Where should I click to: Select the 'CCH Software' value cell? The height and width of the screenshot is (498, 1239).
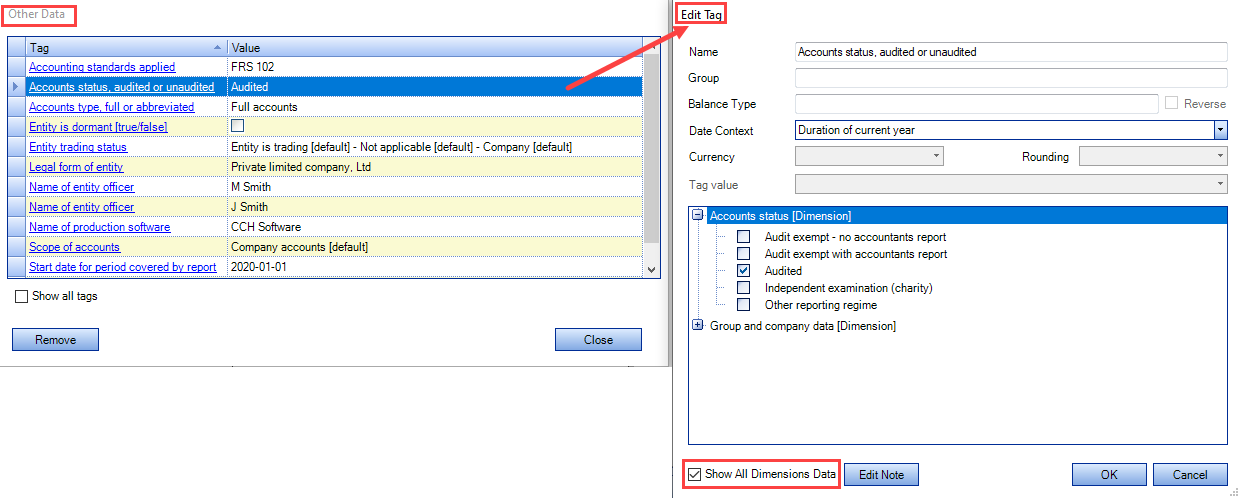(435, 227)
